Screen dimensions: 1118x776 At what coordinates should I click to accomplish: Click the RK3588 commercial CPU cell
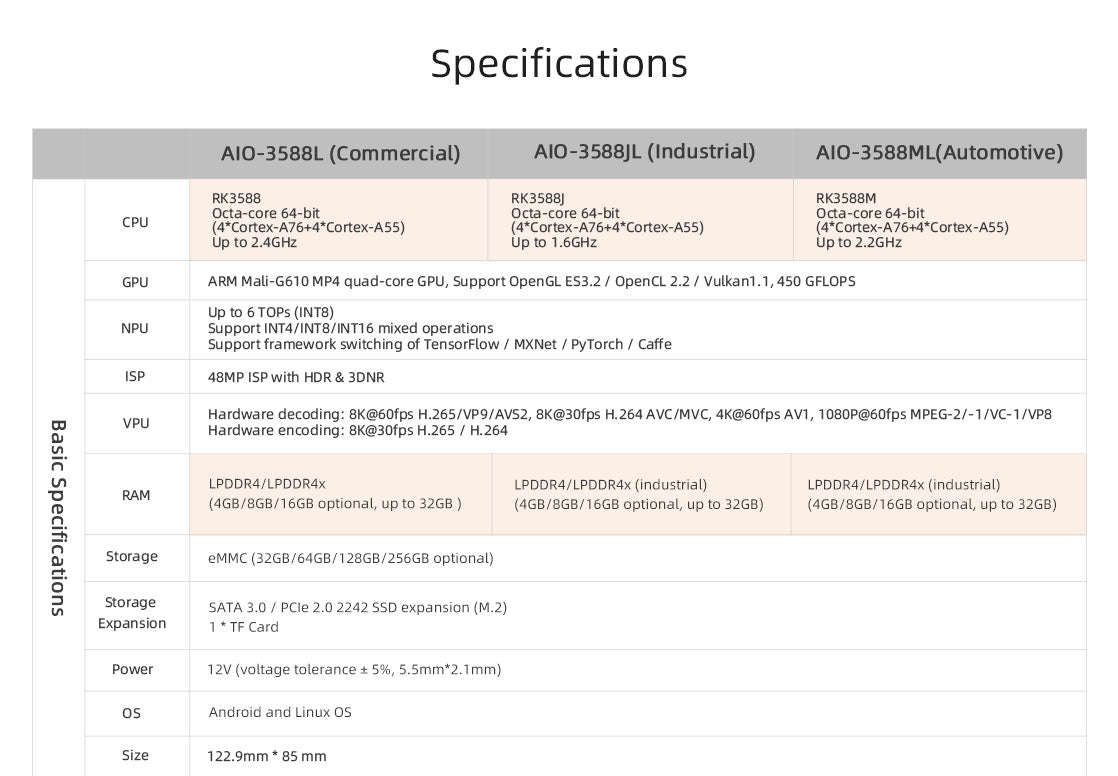308,220
